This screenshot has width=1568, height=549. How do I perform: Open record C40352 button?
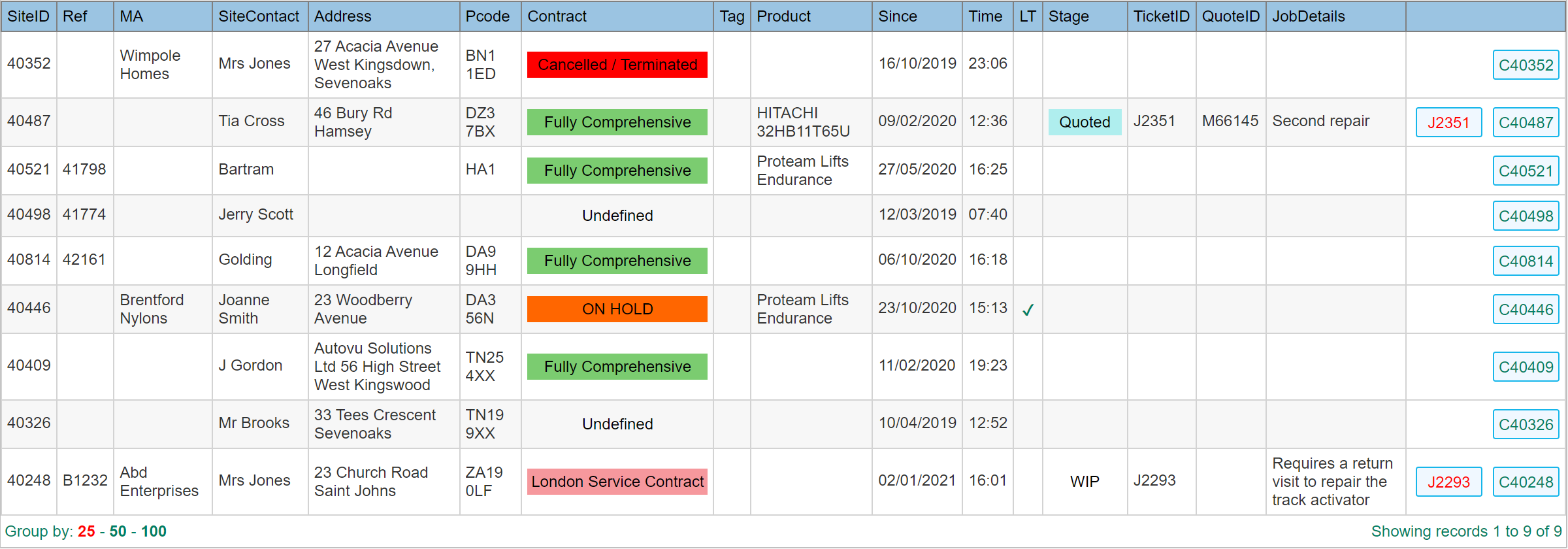(x=1526, y=65)
